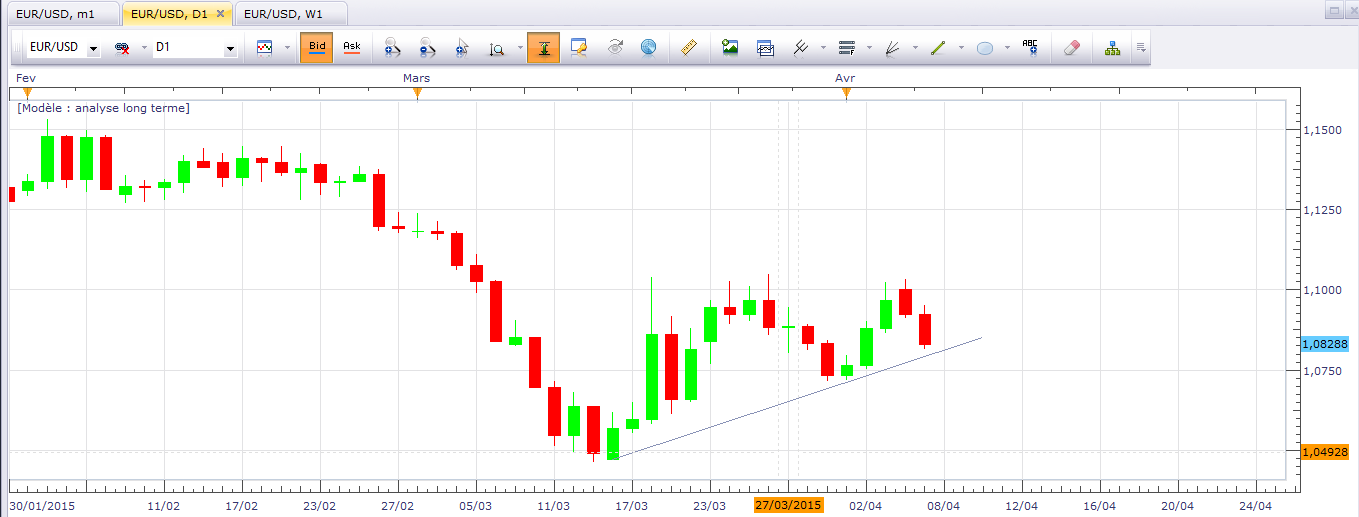The image size is (1359, 517).
Task: Click the save chart image icon
Action: pos(730,47)
